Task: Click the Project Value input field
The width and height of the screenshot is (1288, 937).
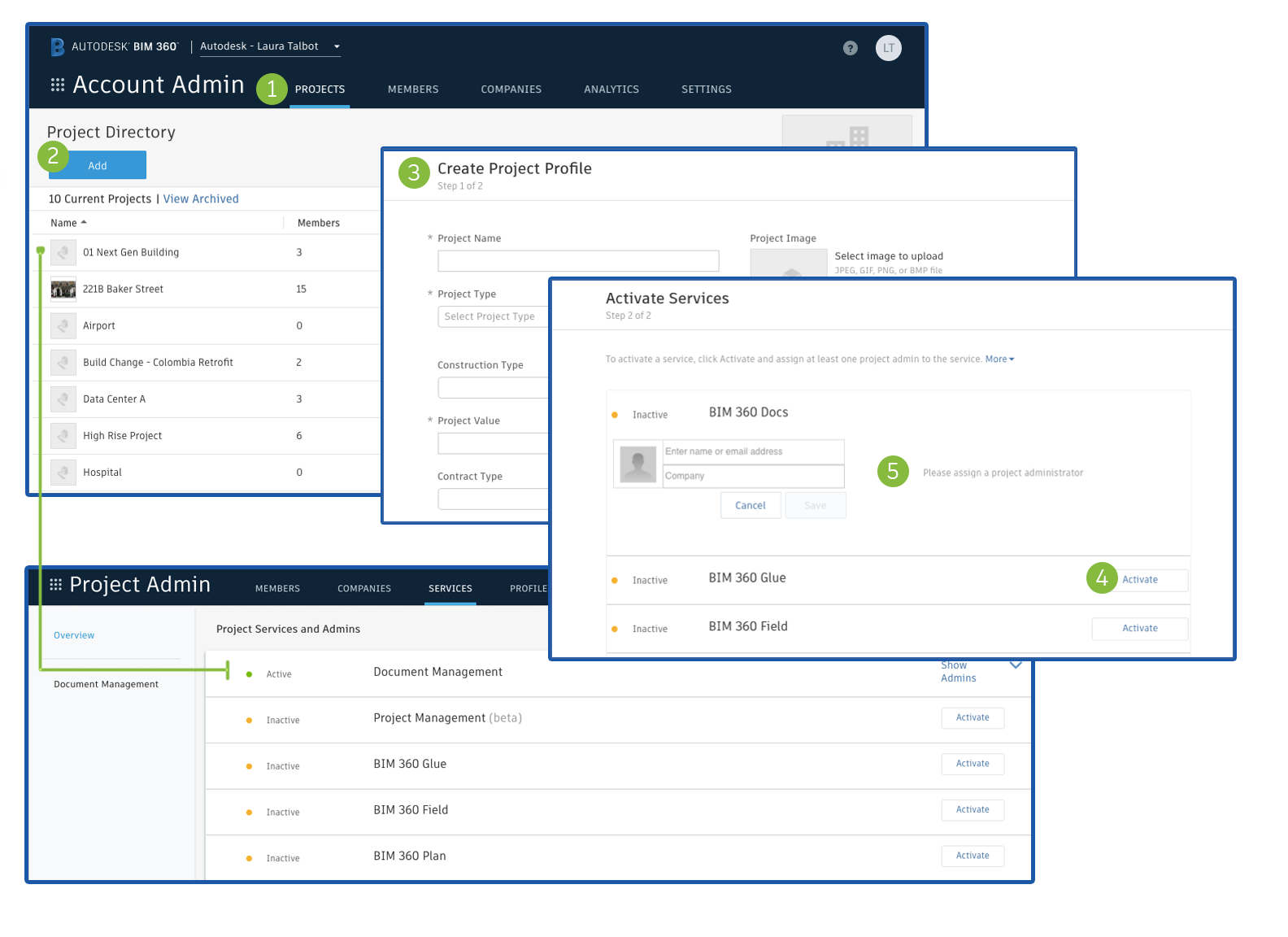Action: (x=493, y=443)
